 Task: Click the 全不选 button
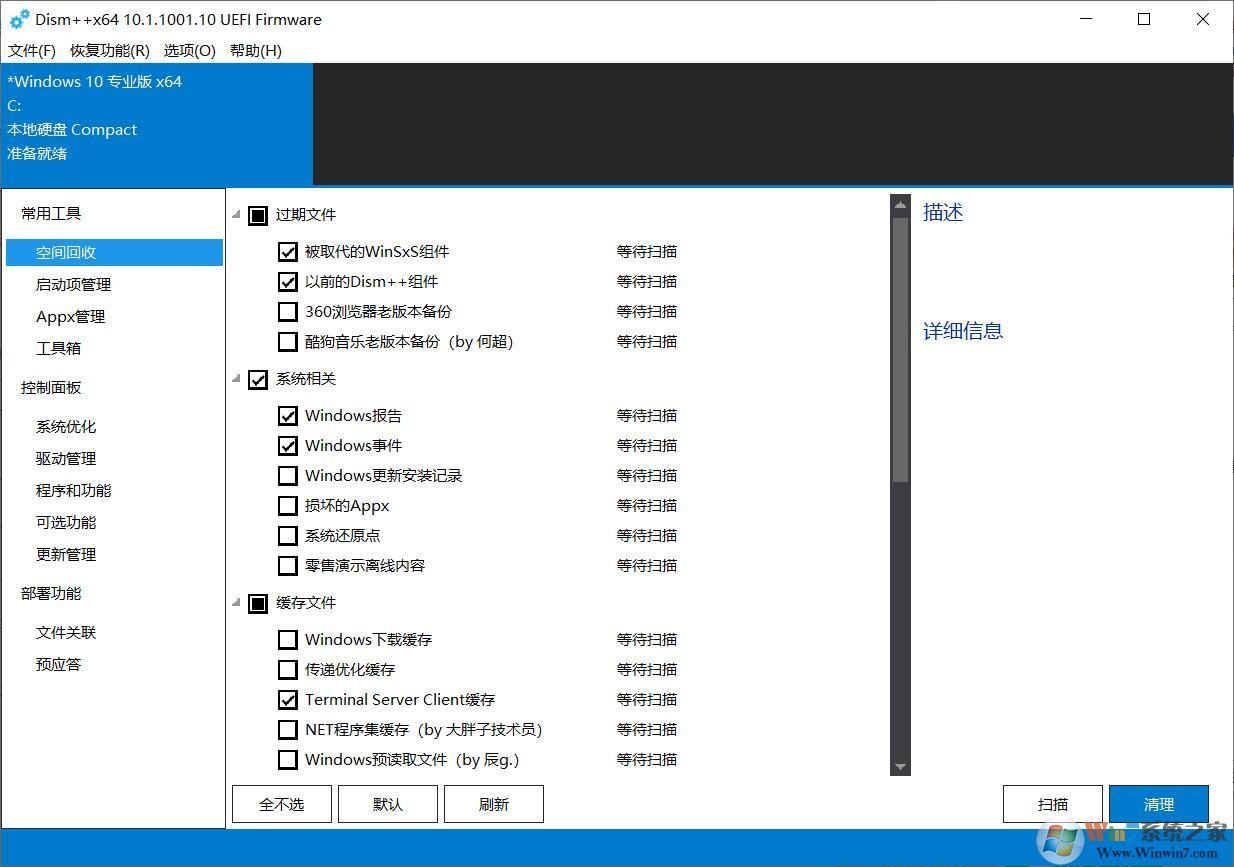[x=281, y=803]
